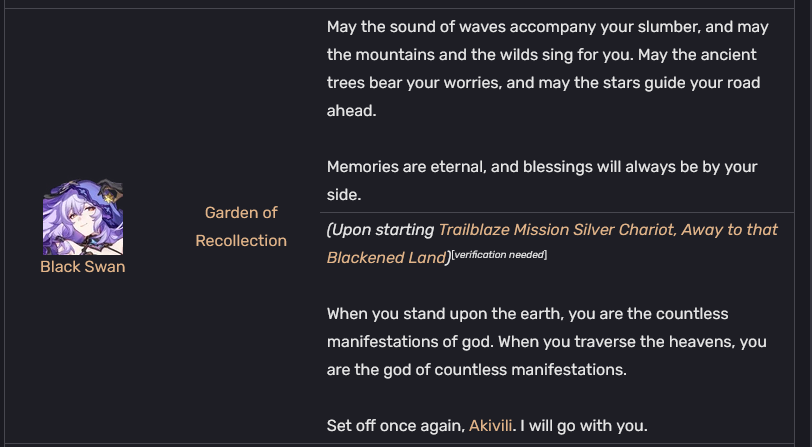Click the 'trees bear your worries' line
The image size is (812, 447).
[543, 83]
